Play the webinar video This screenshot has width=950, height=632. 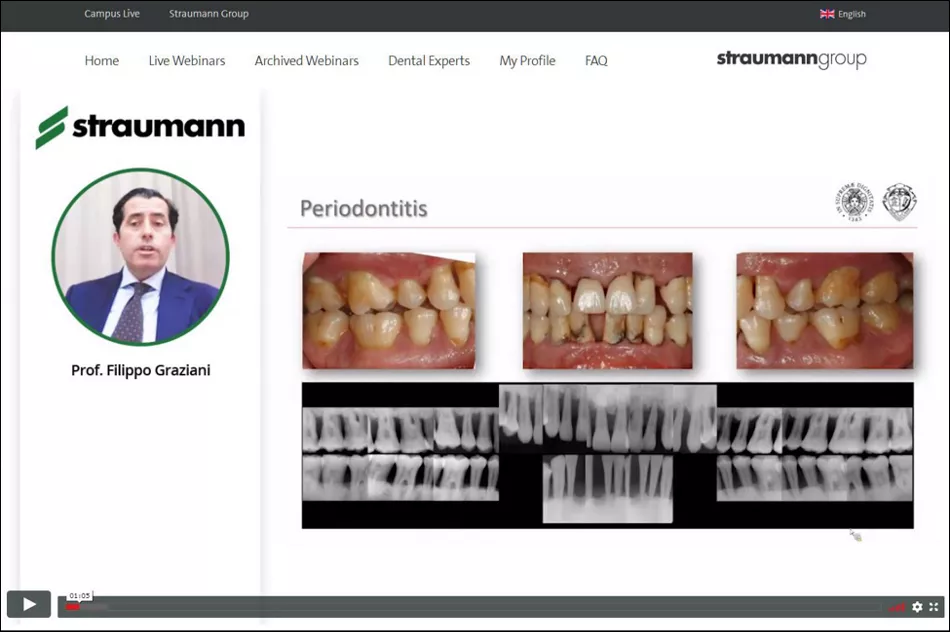29,604
